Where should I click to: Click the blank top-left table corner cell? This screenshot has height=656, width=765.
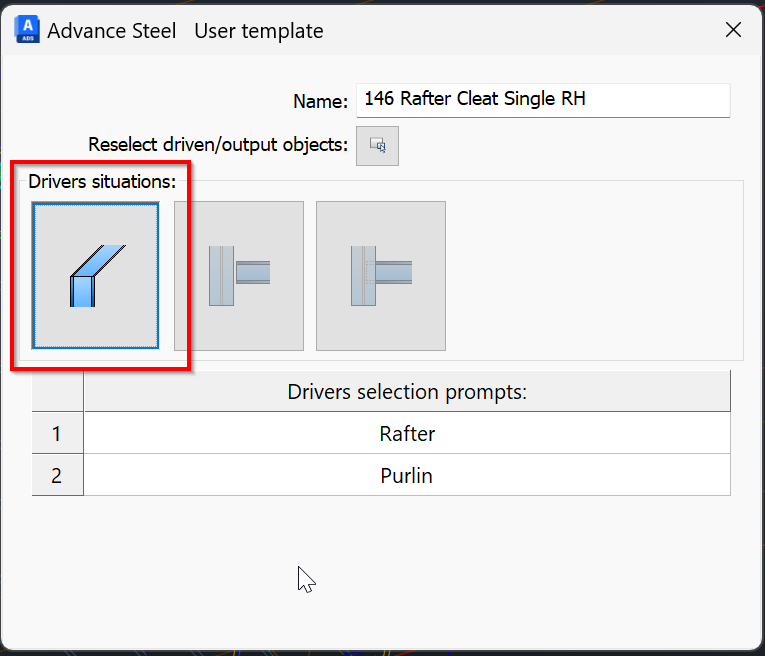click(57, 392)
